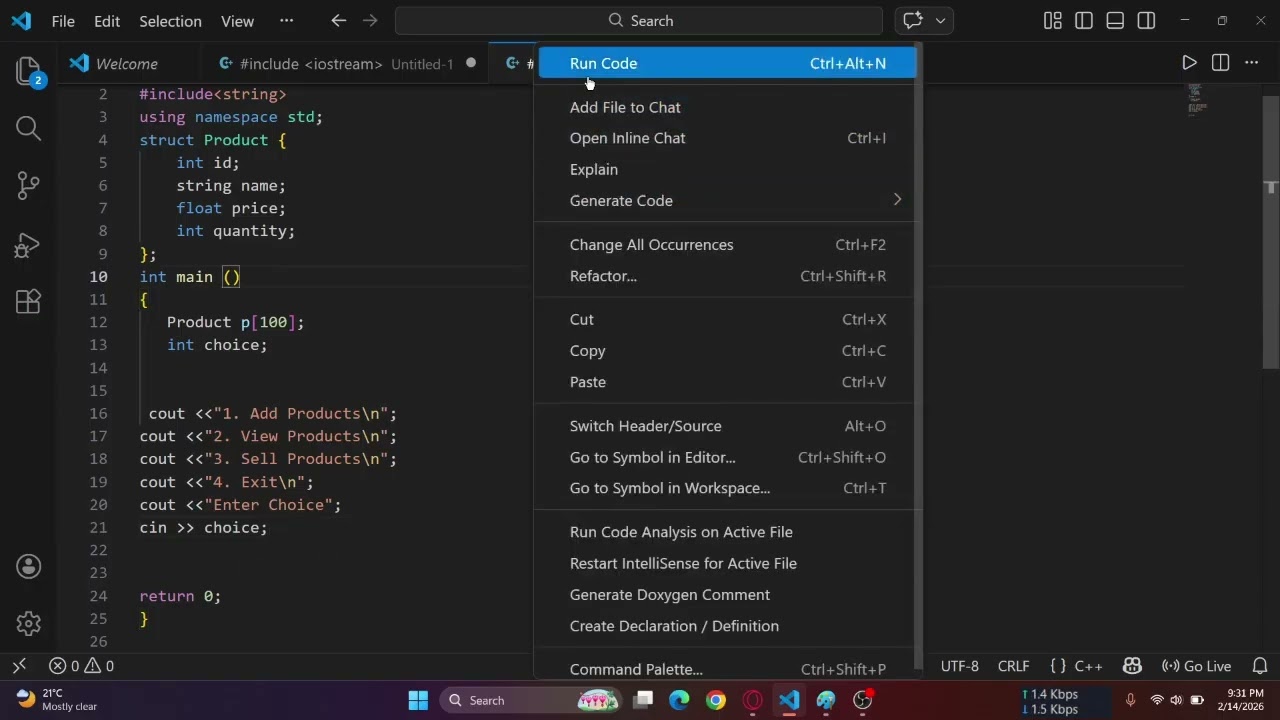Open editor More Actions ellipsis
1280x720 pixels.
tap(1251, 63)
